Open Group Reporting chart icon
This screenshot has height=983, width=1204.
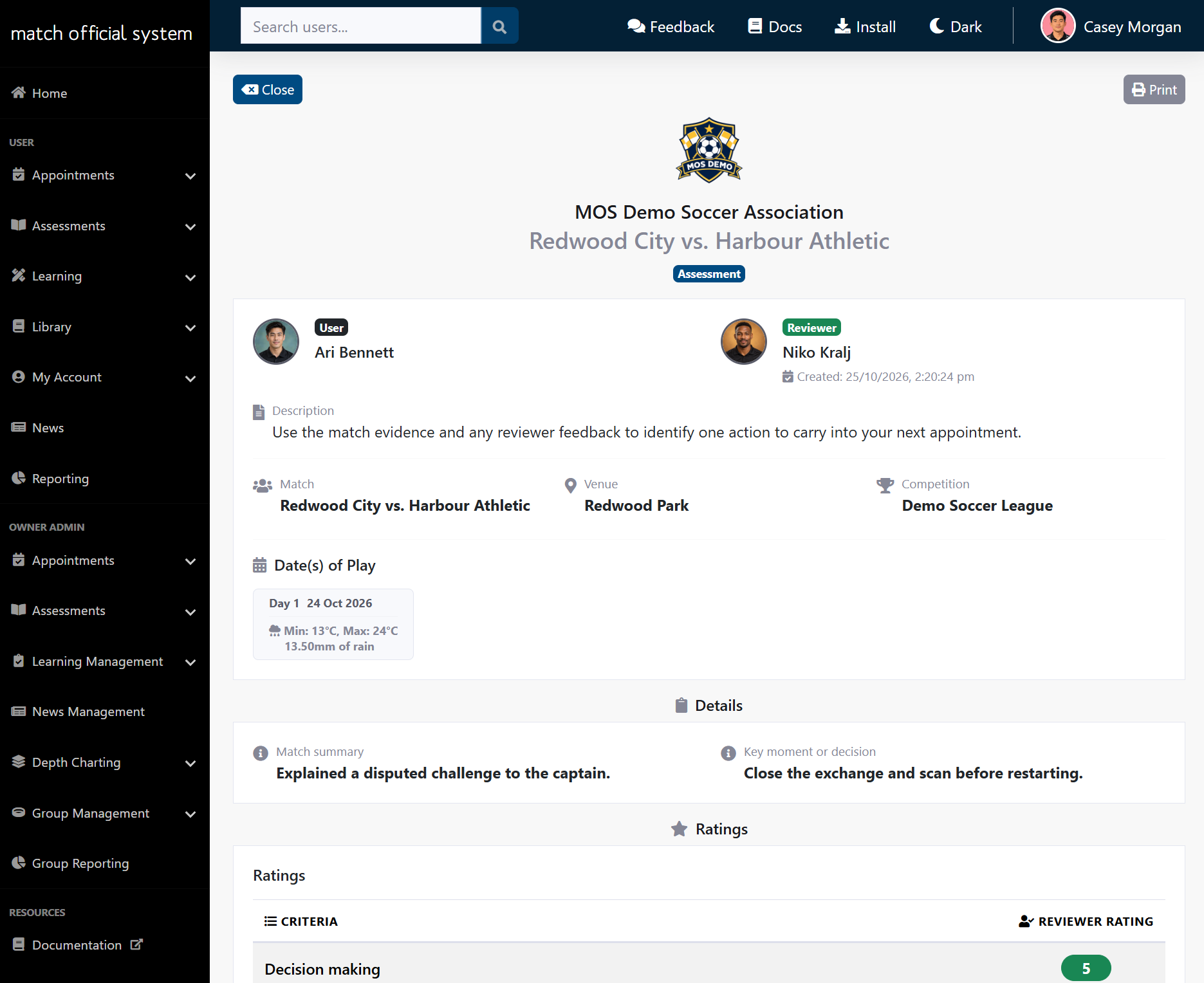tap(19, 863)
